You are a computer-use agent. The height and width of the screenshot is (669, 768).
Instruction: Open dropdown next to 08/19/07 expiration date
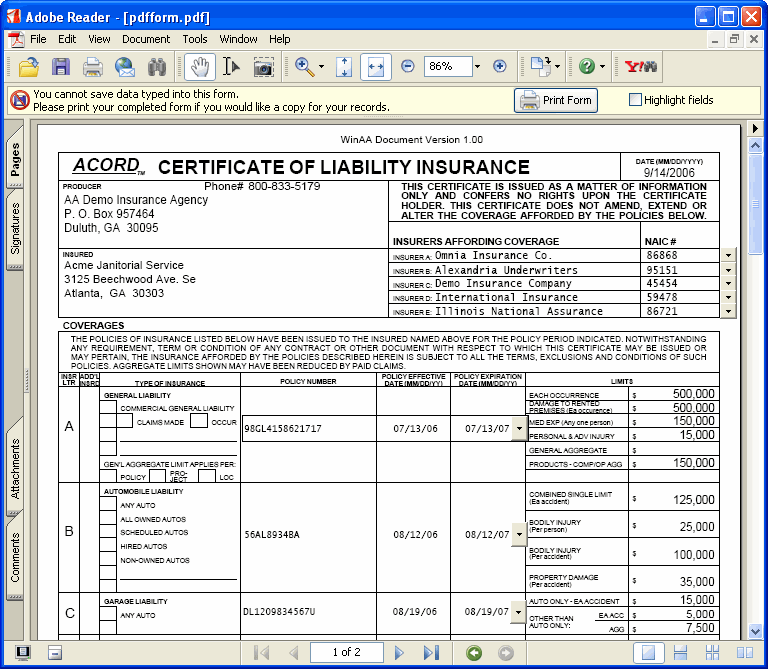coord(518,612)
